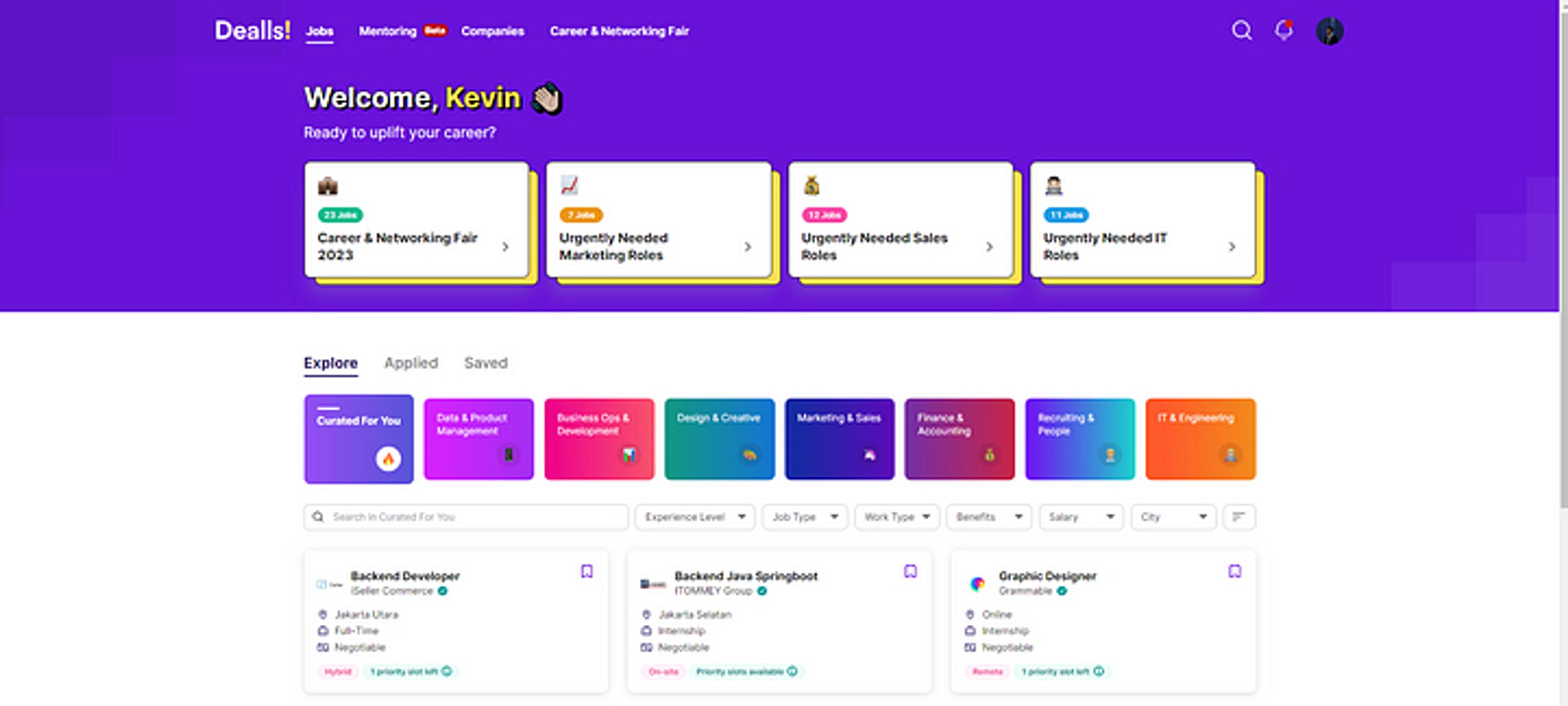Expand the Experience Level dropdown
The width and height of the screenshot is (1568, 706).
point(695,516)
